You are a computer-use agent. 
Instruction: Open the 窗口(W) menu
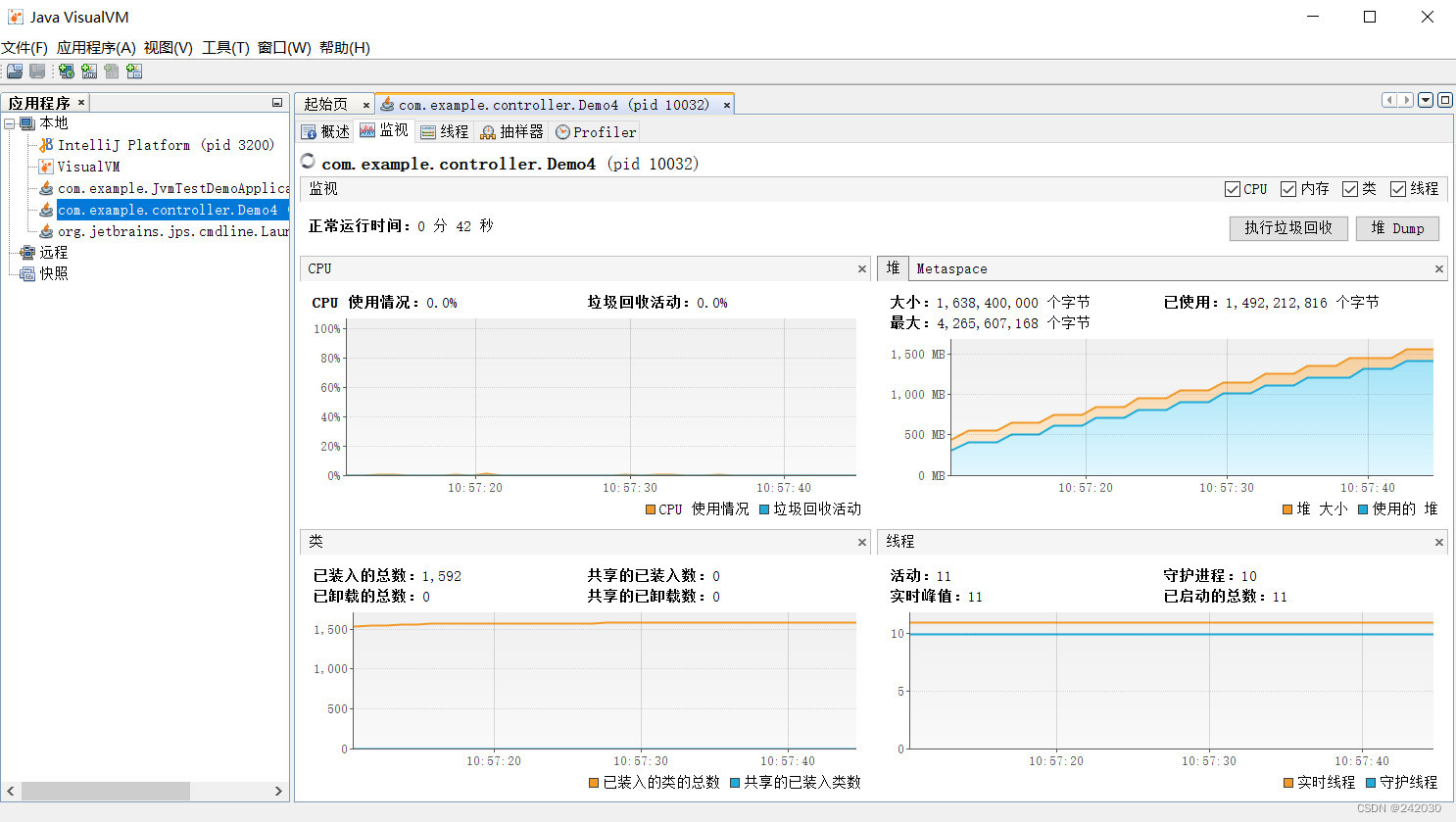(x=284, y=48)
